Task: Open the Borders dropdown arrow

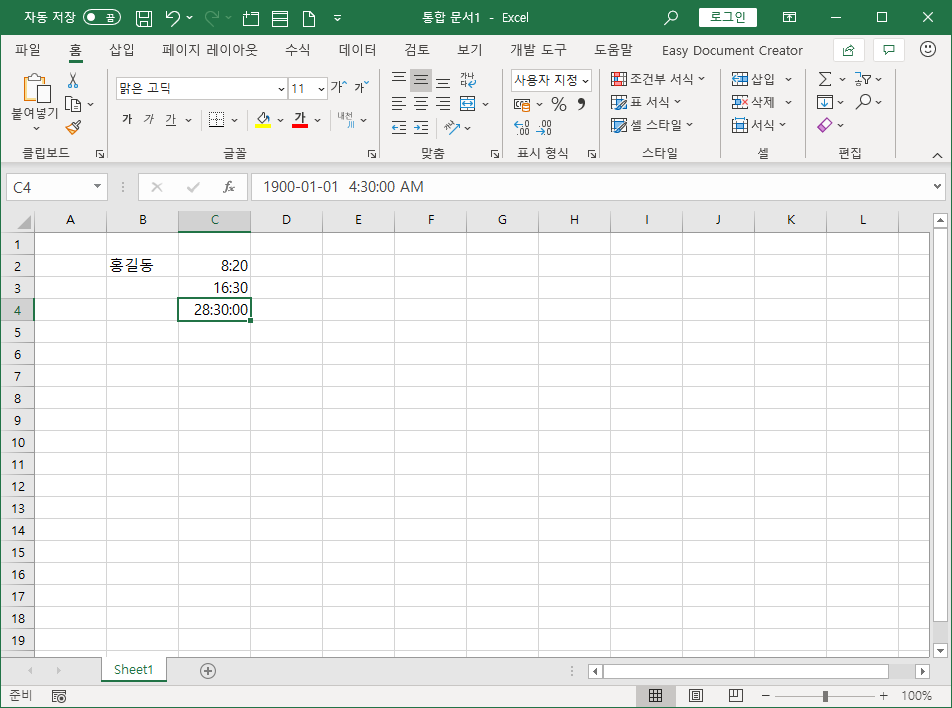Action: 234,120
